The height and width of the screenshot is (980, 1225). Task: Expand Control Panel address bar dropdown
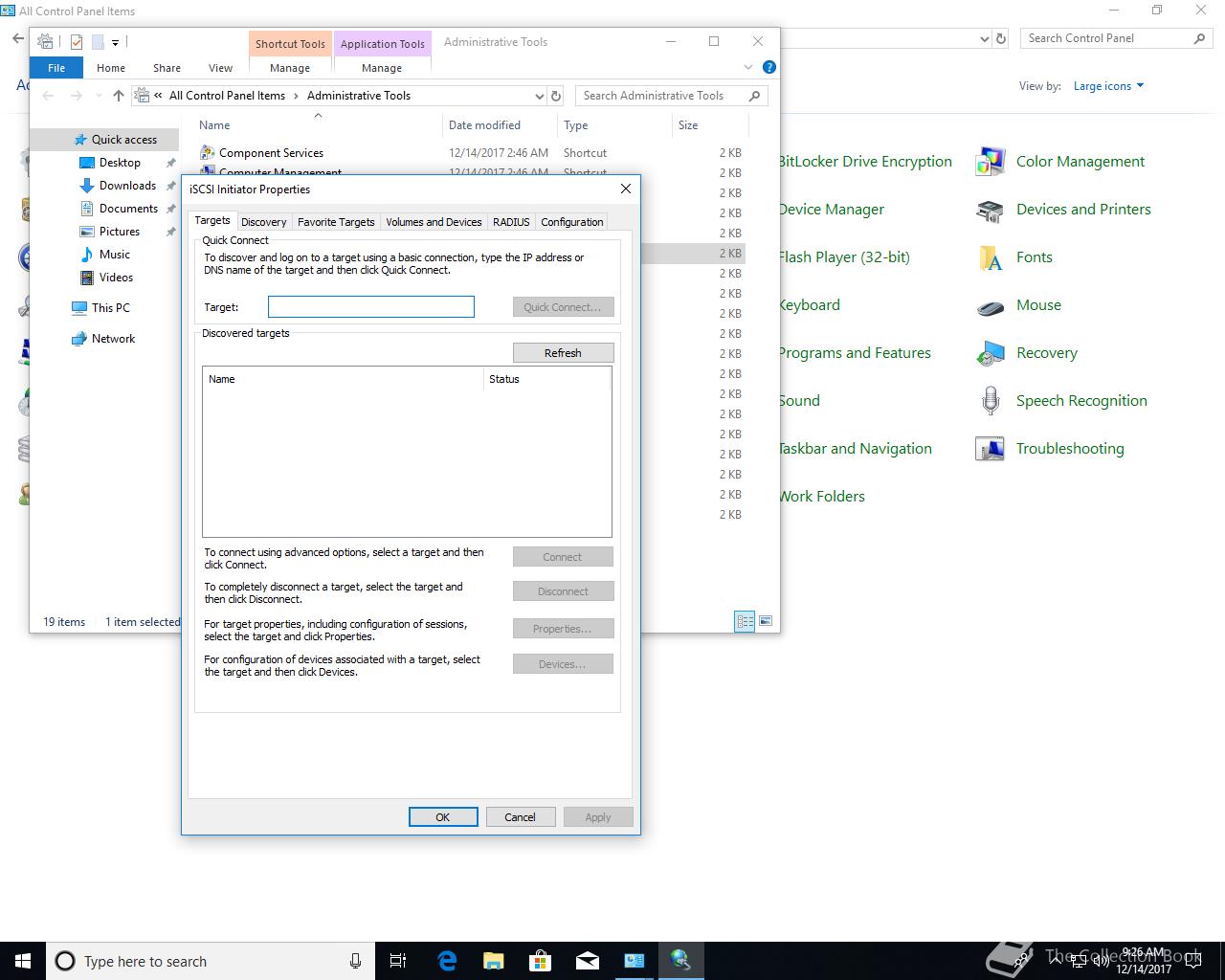coord(985,39)
